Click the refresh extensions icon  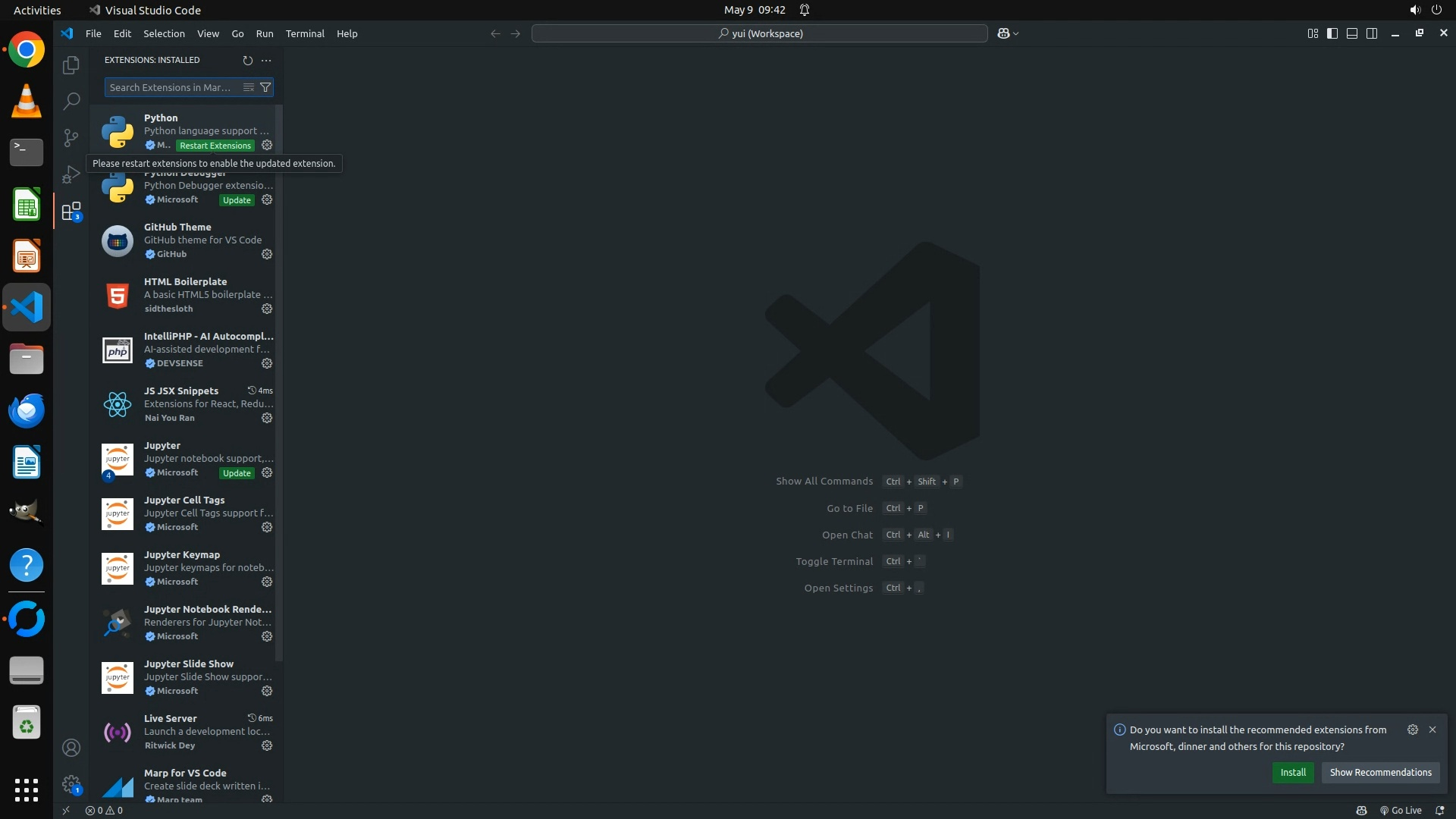(x=247, y=60)
